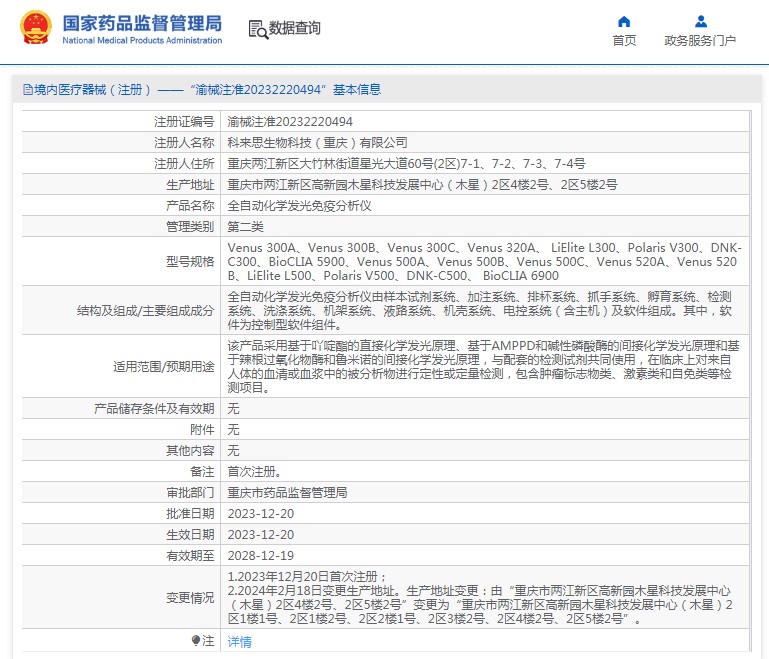Select registrant name 科来思生物科技（重庆）有限公司
The image size is (769, 659).
coord(318,142)
